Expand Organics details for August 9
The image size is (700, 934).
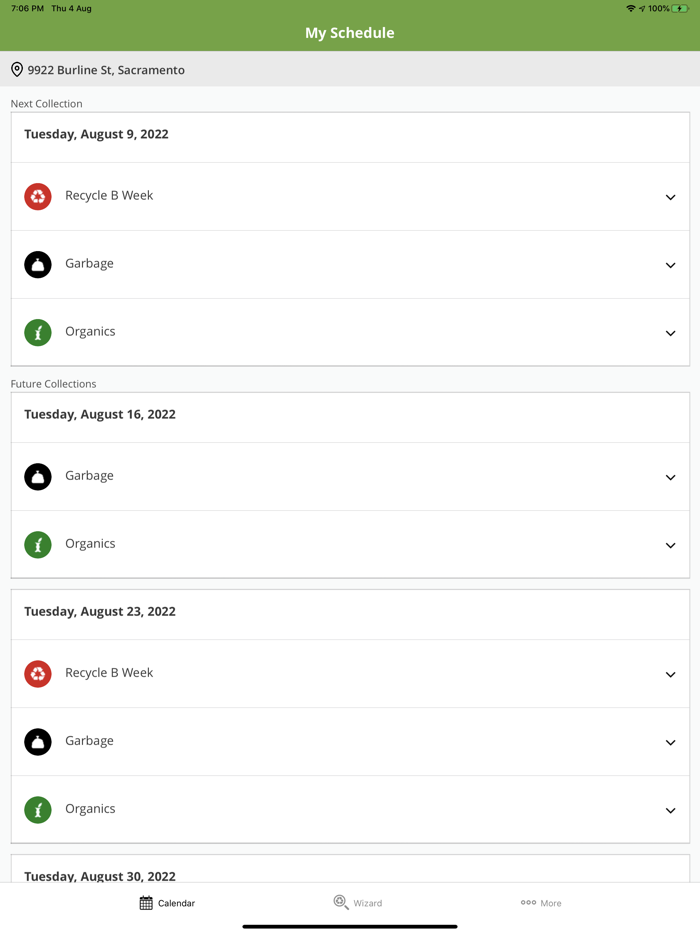670,333
